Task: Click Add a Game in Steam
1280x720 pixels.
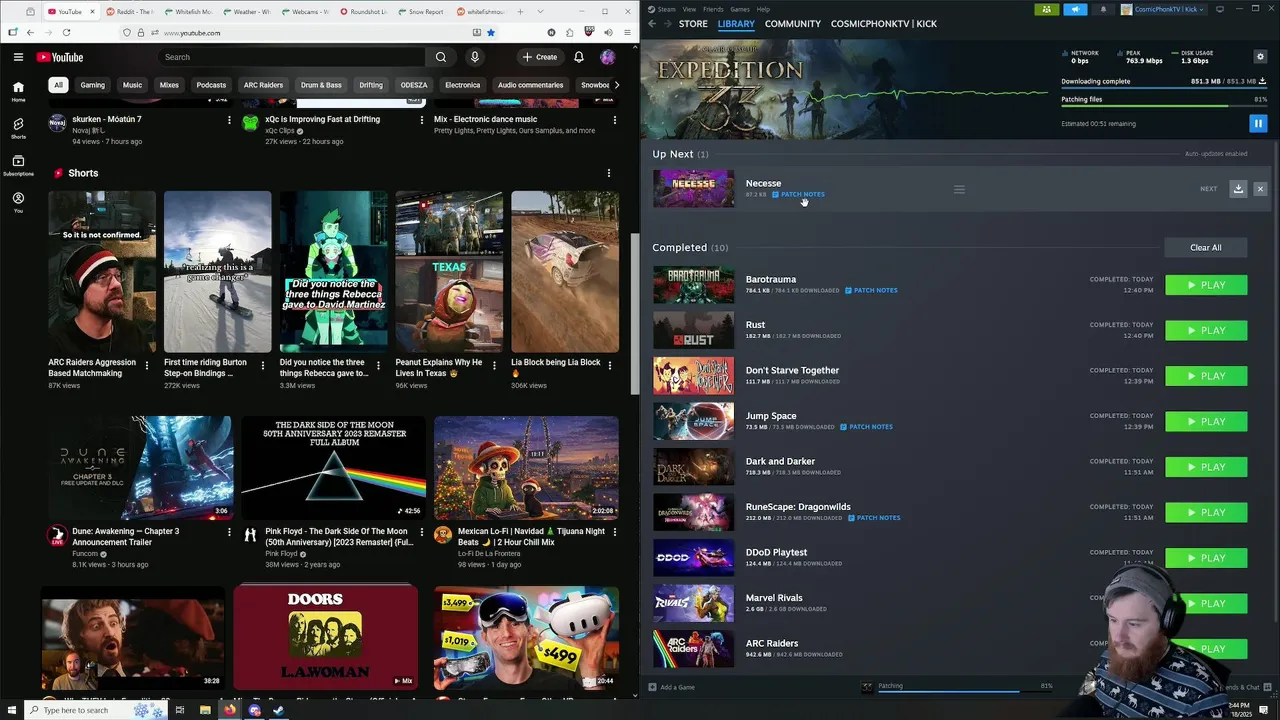Action: pos(671,687)
